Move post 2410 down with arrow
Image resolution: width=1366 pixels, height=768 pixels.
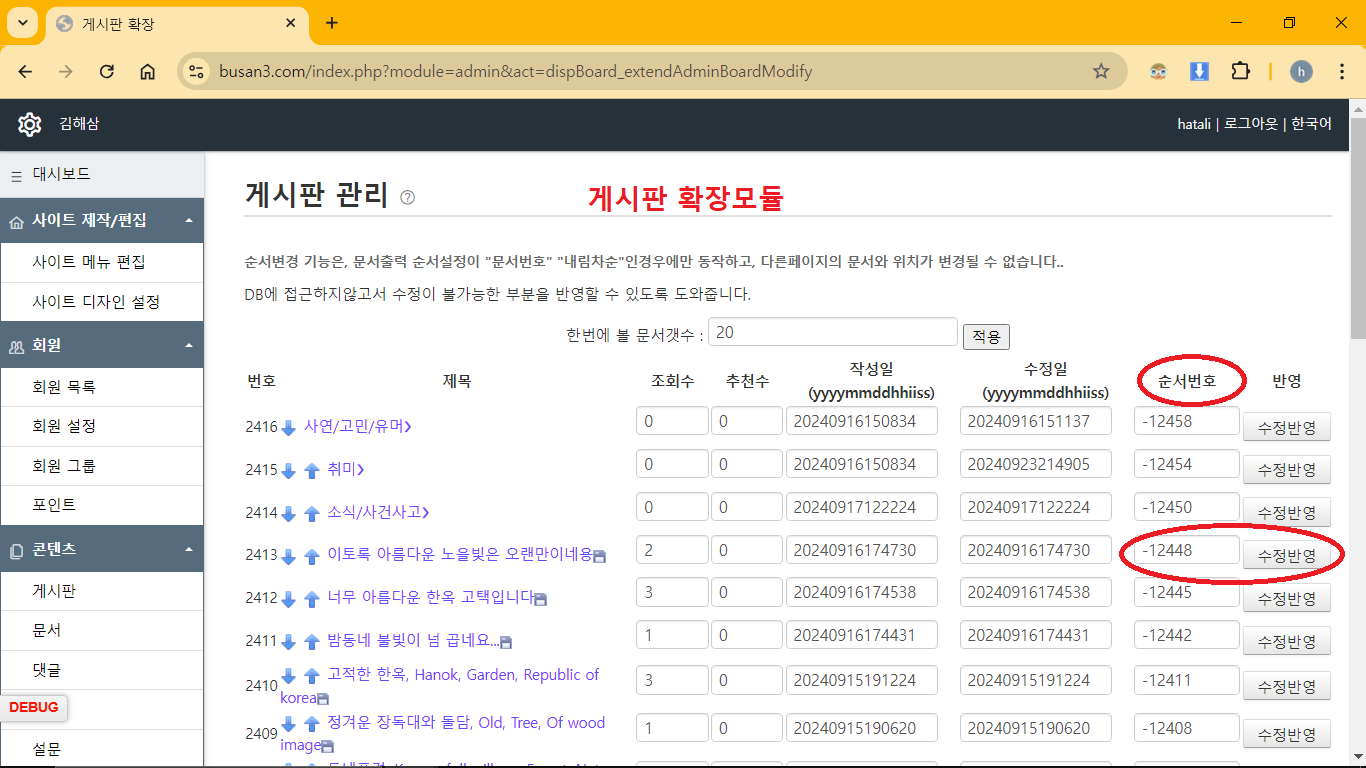[288, 676]
